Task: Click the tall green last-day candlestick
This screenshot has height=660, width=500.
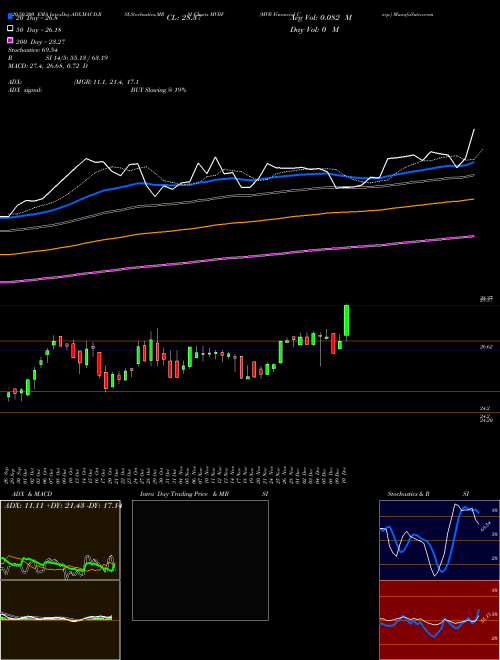Action: [x=347, y=321]
